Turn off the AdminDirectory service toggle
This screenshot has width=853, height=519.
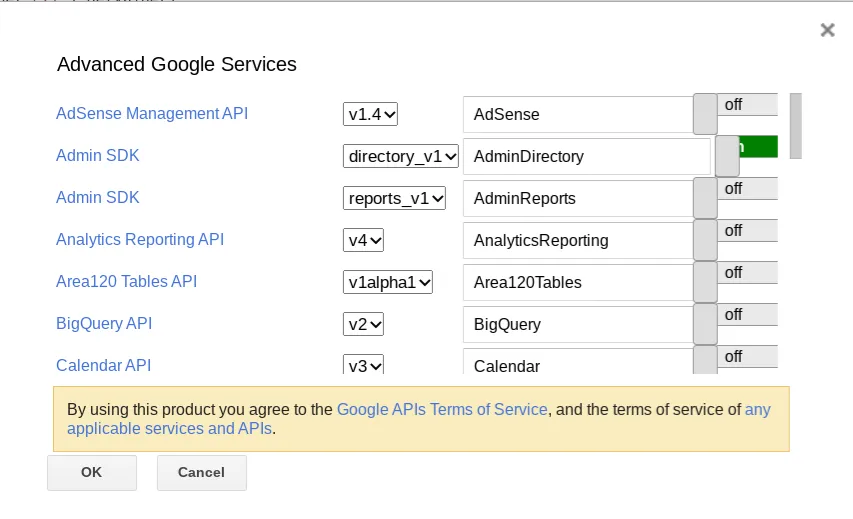(747, 147)
